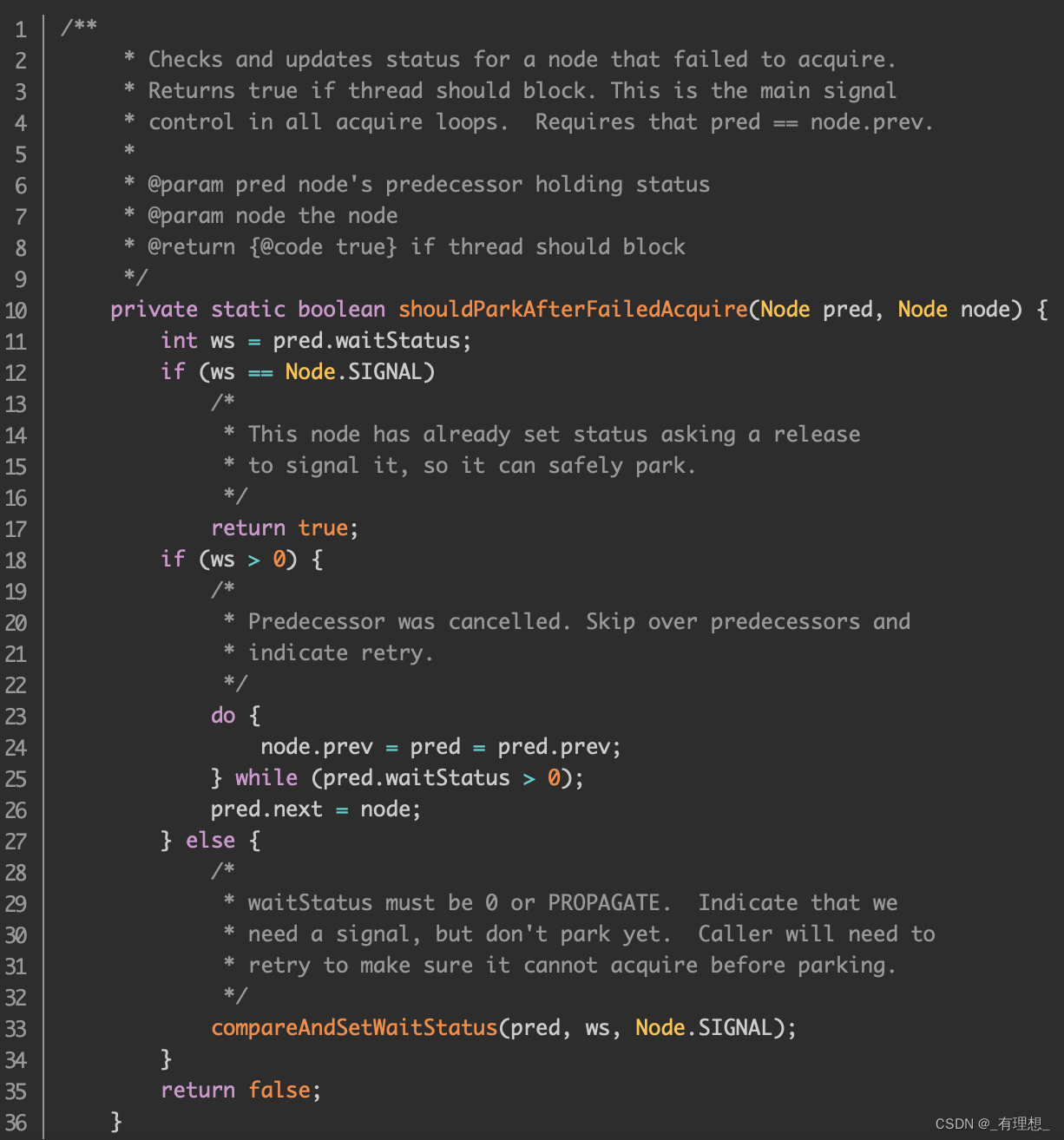The height and width of the screenshot is (1140, 1064).
Task: Click the else keyword on line 27
Action: (x=210, y=840)
